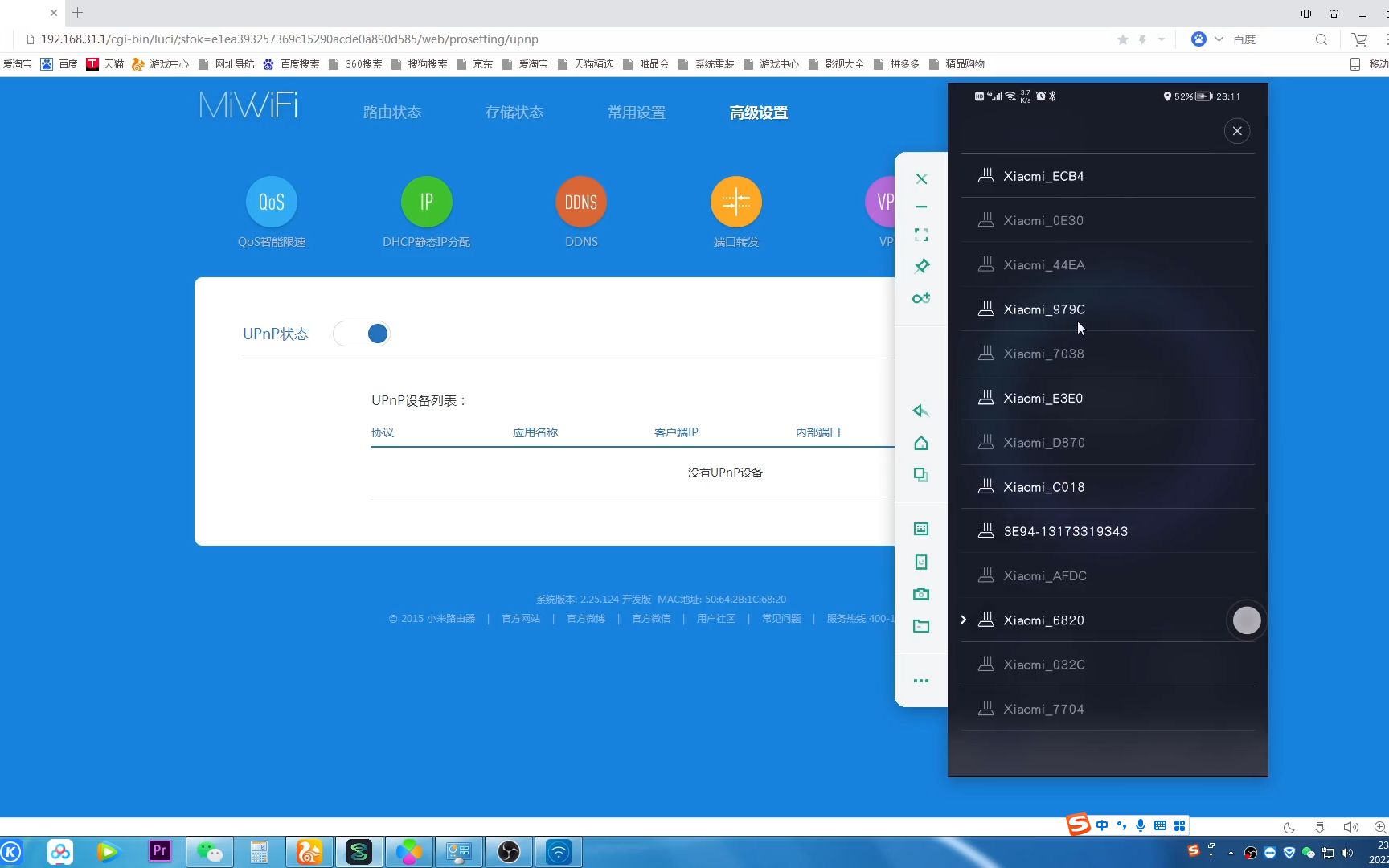Click the pin icon in mirror sidebar

pyautogui.click(x=921, y=266)
